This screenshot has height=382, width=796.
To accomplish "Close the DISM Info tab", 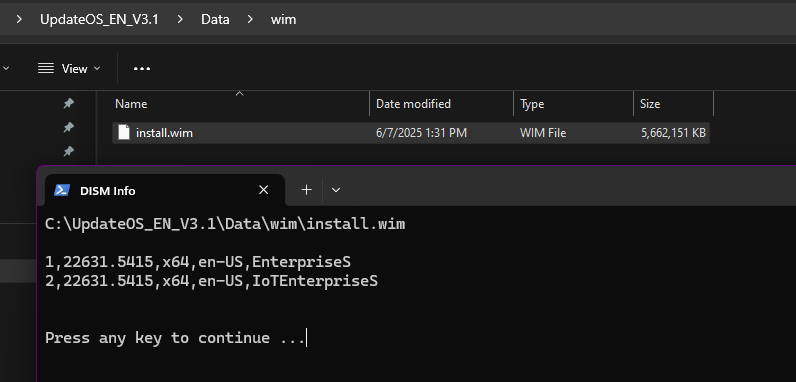I will click(263, 190).
